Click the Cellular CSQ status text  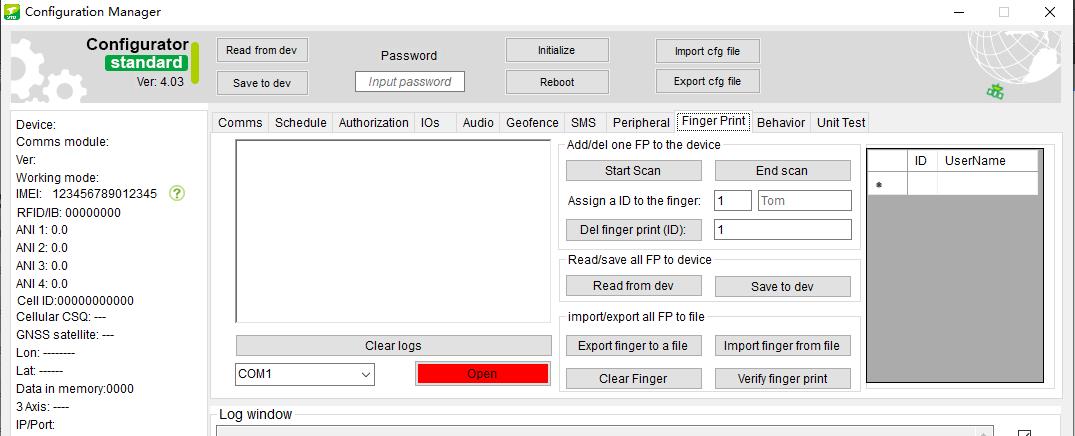click(61, 317)
